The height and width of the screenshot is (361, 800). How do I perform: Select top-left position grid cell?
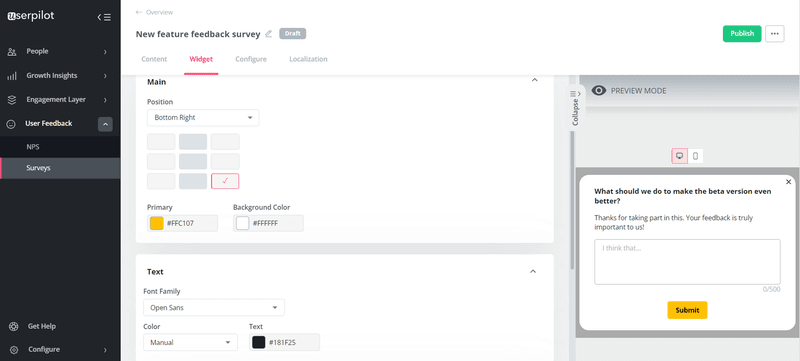[161, 142]
